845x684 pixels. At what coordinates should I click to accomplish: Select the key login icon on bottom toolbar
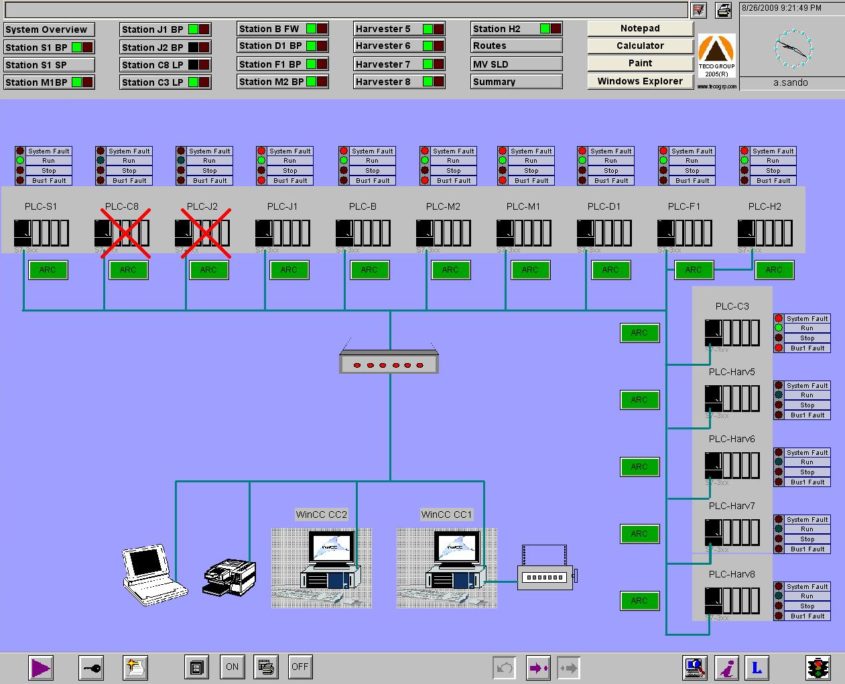tap(92, 667)
